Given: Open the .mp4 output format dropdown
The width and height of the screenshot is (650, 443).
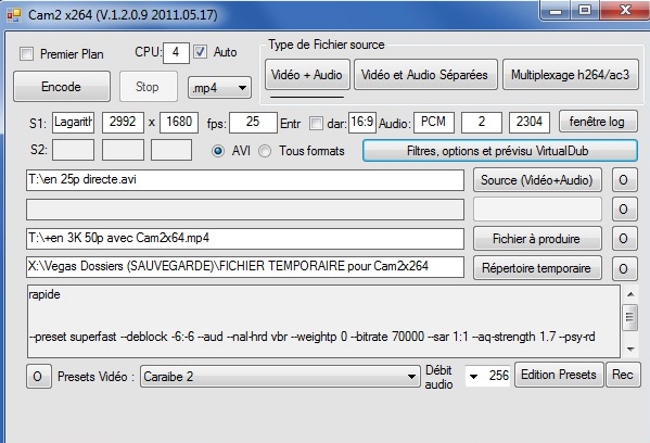Looking at the screenshot, I should (220, 87).
